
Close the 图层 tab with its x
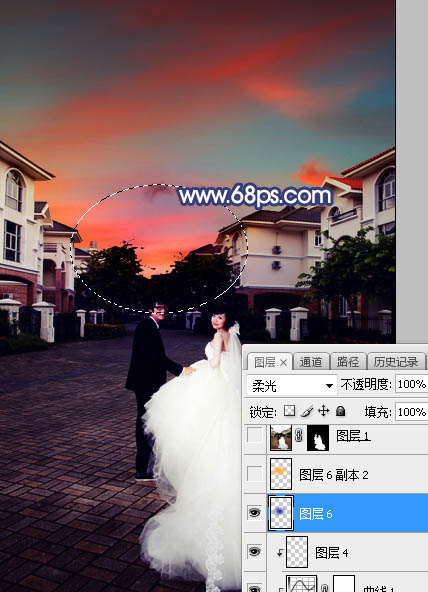pyautogui.click(x=283, y=363)
